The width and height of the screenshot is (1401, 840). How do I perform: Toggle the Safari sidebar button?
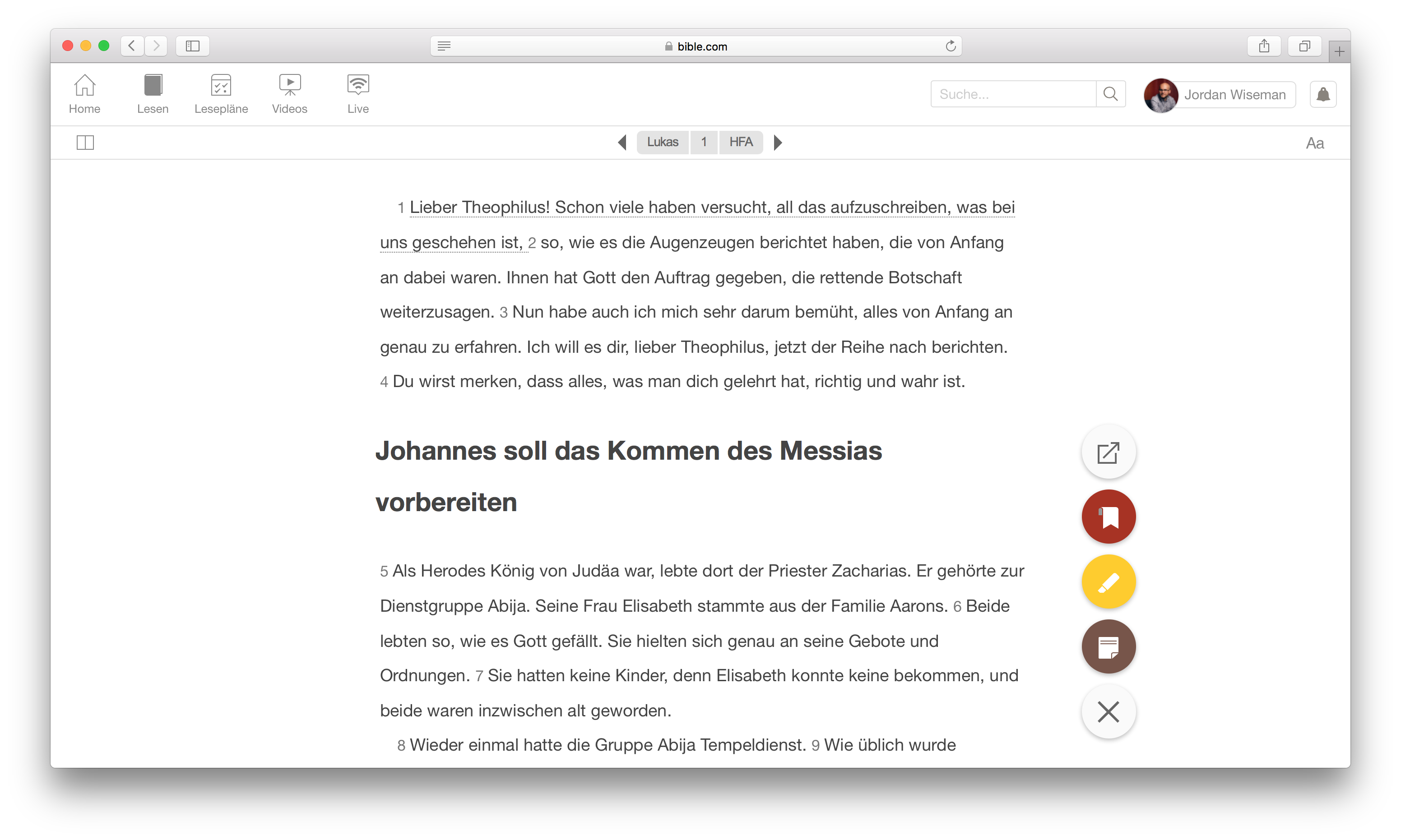193,46
